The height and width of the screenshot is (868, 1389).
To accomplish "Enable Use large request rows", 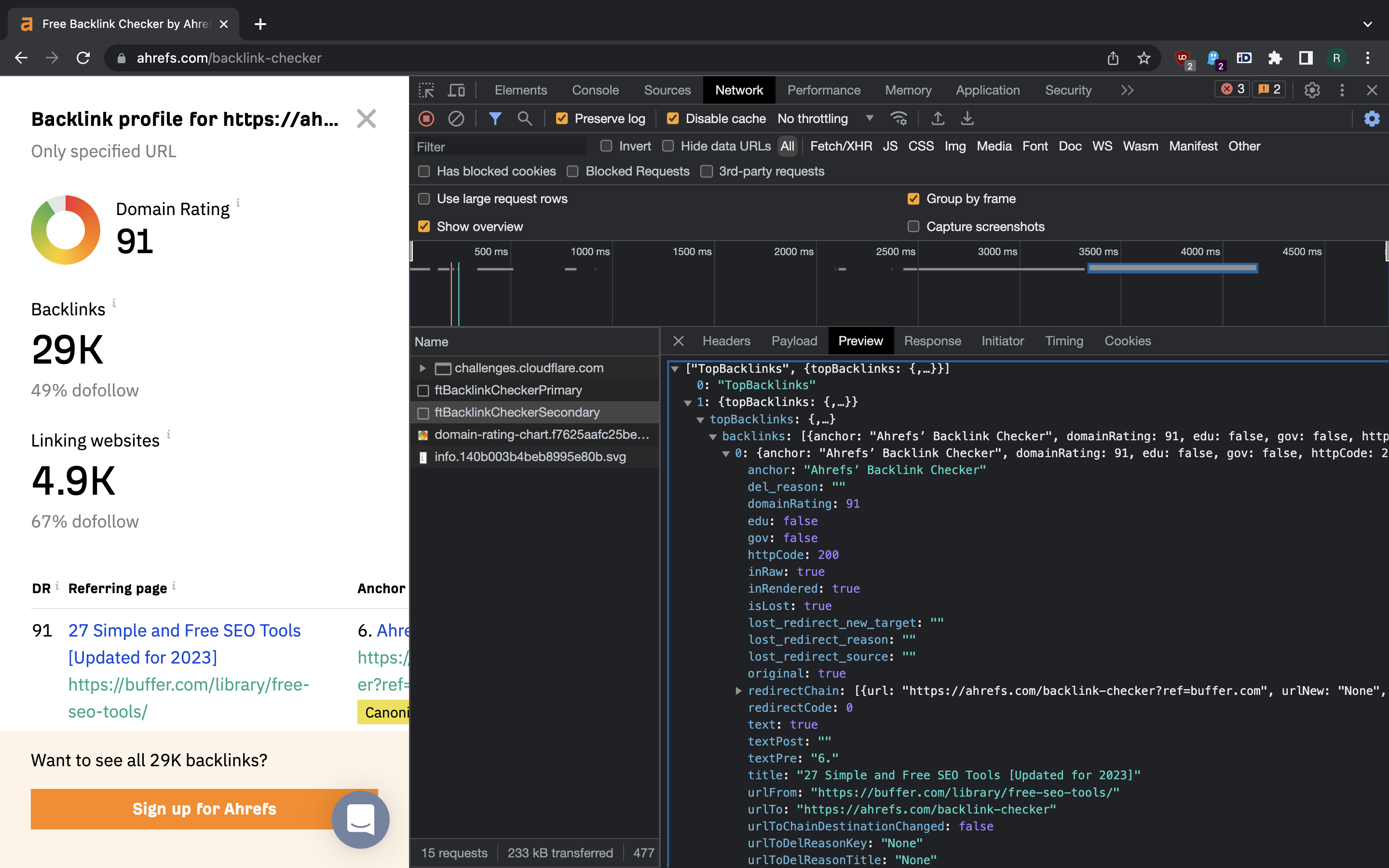I will (x=424, y=199).
